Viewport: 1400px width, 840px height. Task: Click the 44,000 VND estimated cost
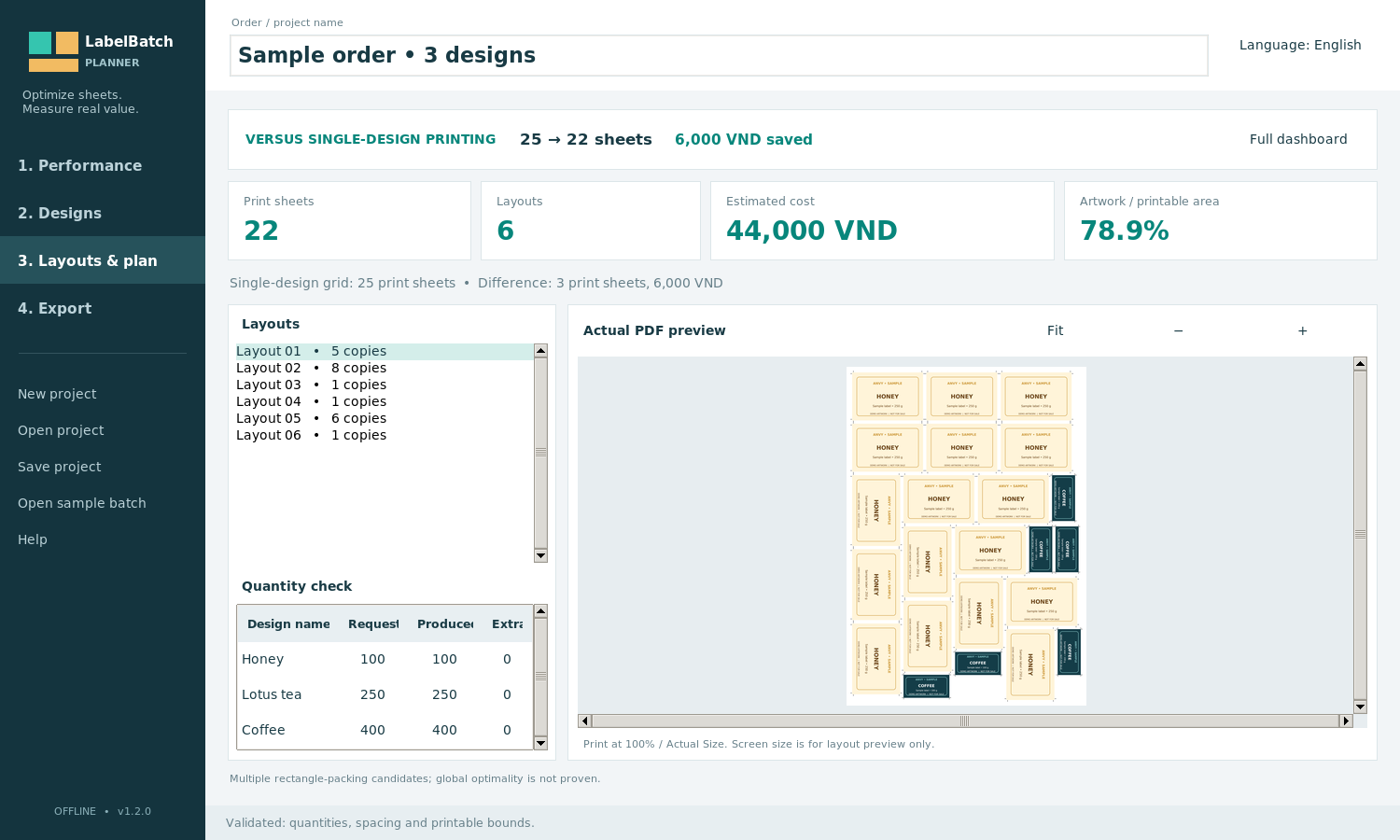(811, 231)
